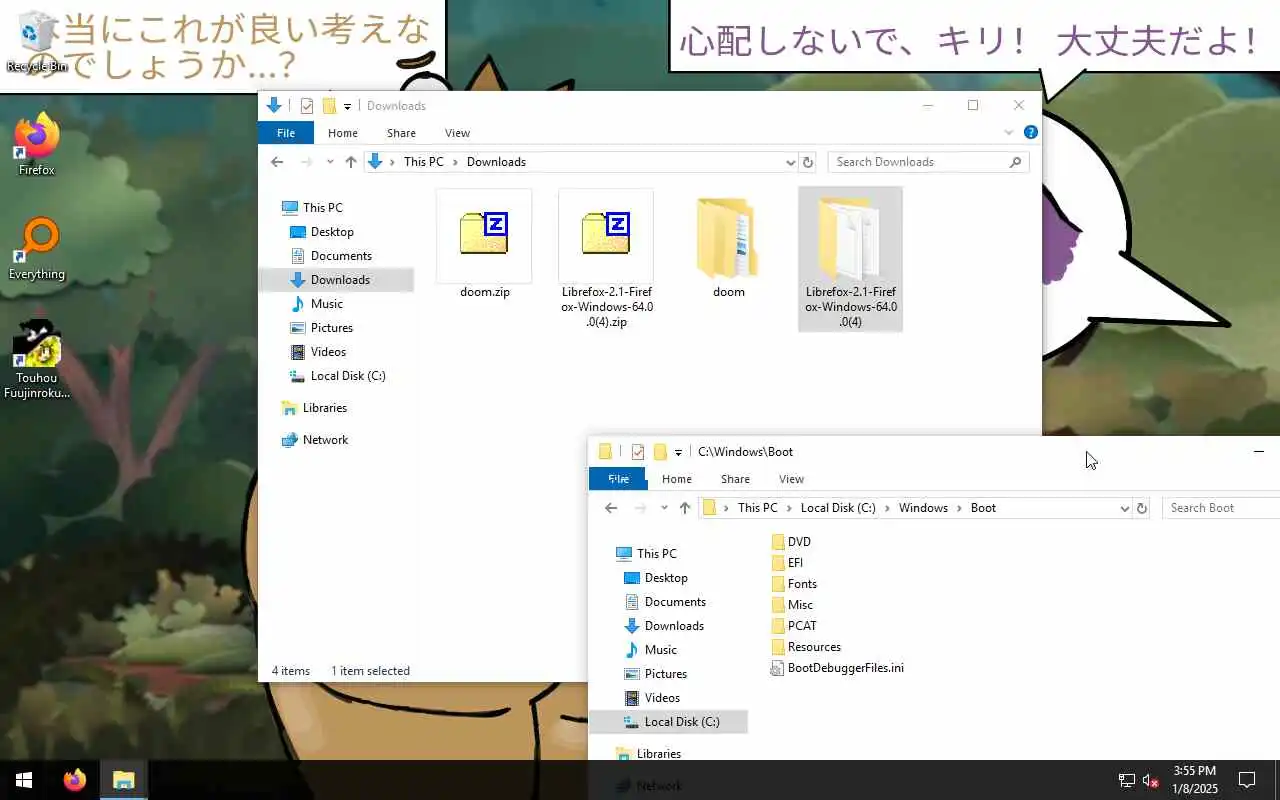Open the EFI folder in Boot window

pyautogui.click(x=787, y=563)
